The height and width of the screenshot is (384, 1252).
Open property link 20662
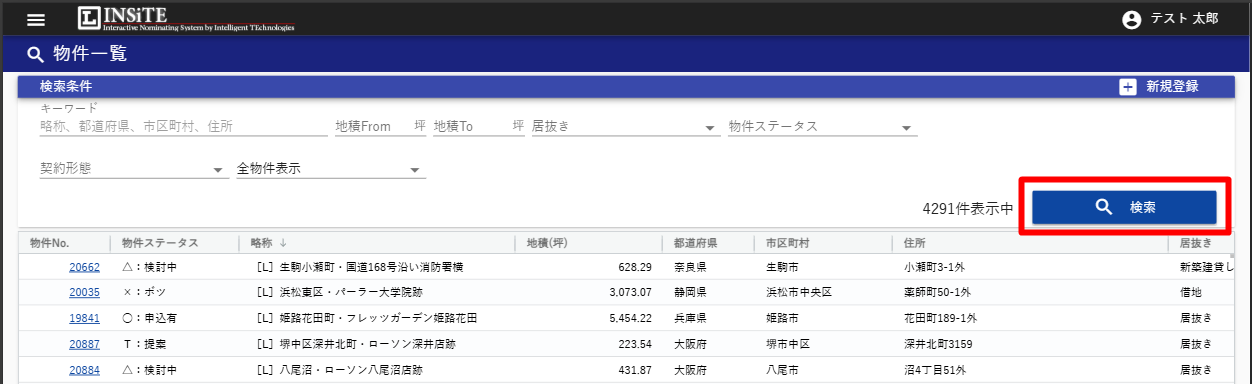pos(84,267)
